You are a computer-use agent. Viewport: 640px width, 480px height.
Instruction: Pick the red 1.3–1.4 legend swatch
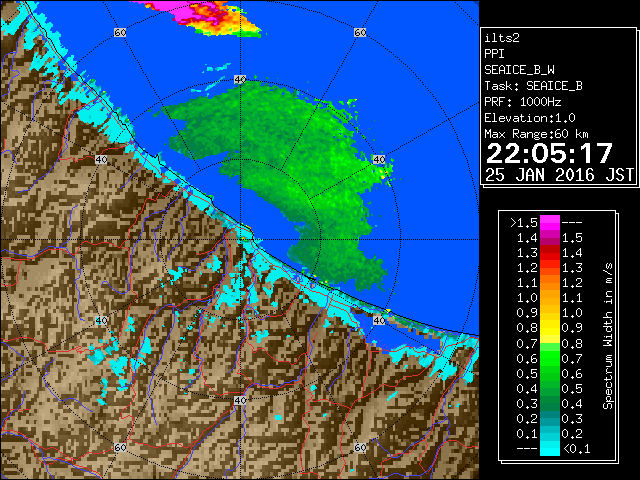click(550, 253)
